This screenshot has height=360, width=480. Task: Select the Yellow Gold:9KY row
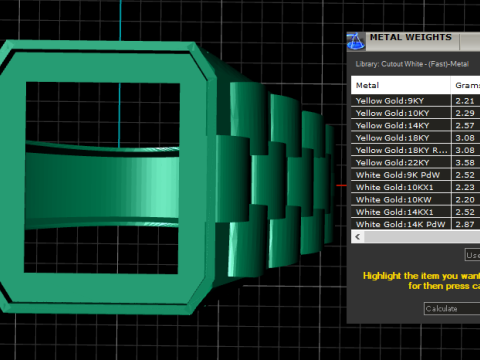click(x=415, y=101)
